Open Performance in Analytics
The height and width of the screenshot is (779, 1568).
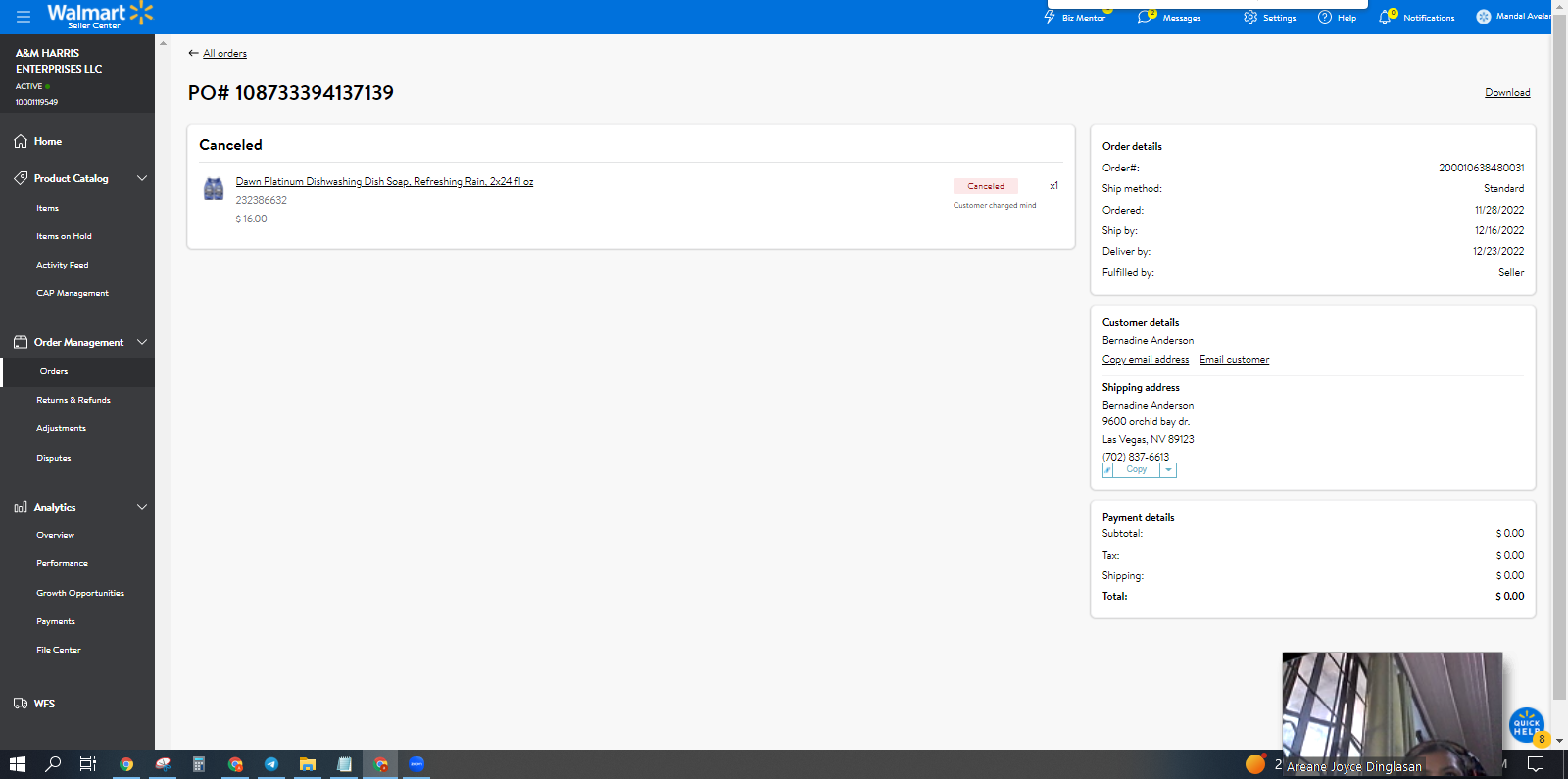62,564
